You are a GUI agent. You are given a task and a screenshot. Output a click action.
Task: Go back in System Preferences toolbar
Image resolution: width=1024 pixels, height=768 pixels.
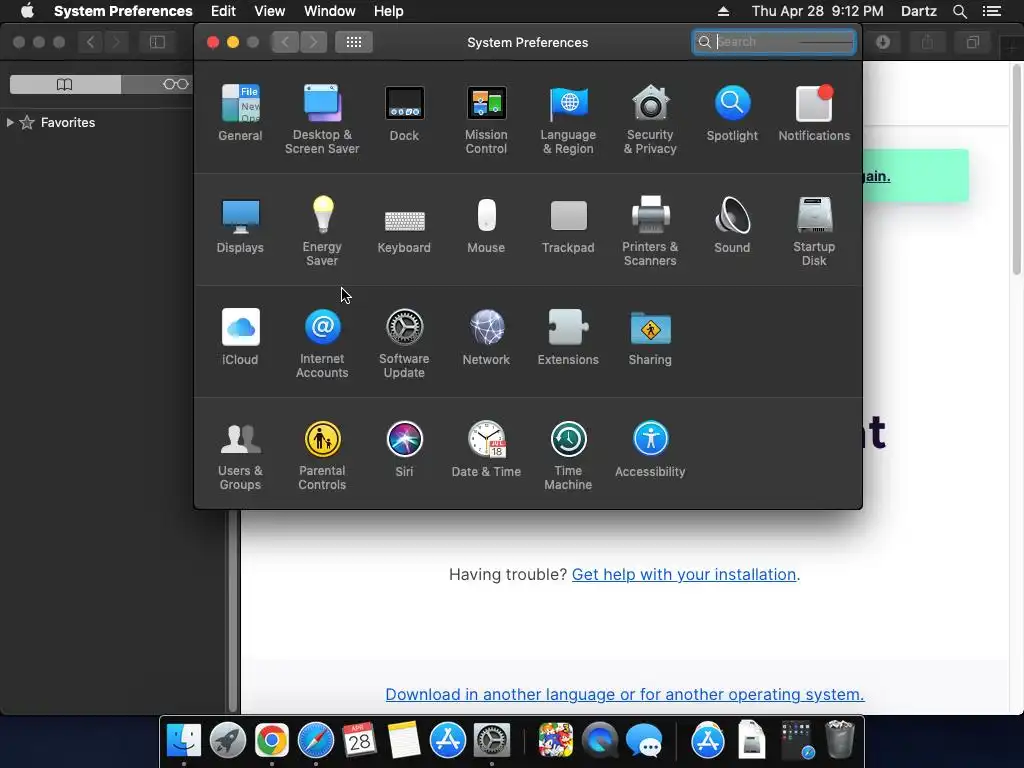(285, 42)
